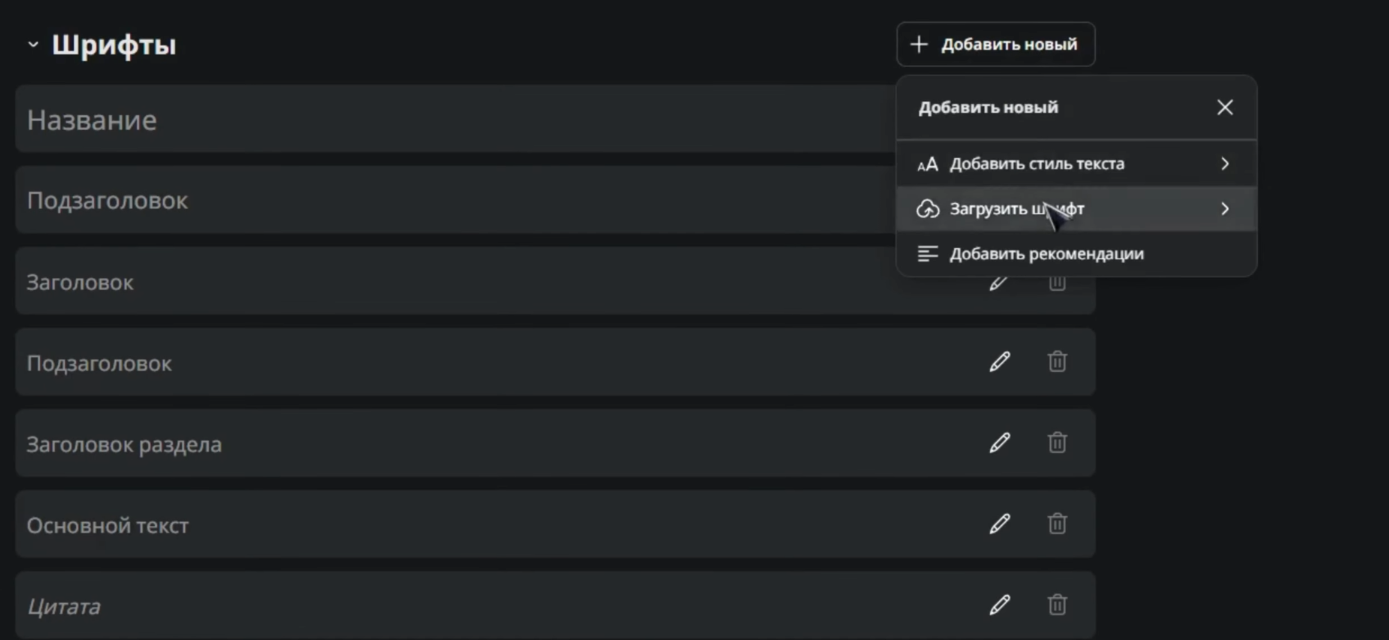The height and width of the screenshot is (640, 1389).
Task: Click the Цитата italic style row
Action: [63, 606]
